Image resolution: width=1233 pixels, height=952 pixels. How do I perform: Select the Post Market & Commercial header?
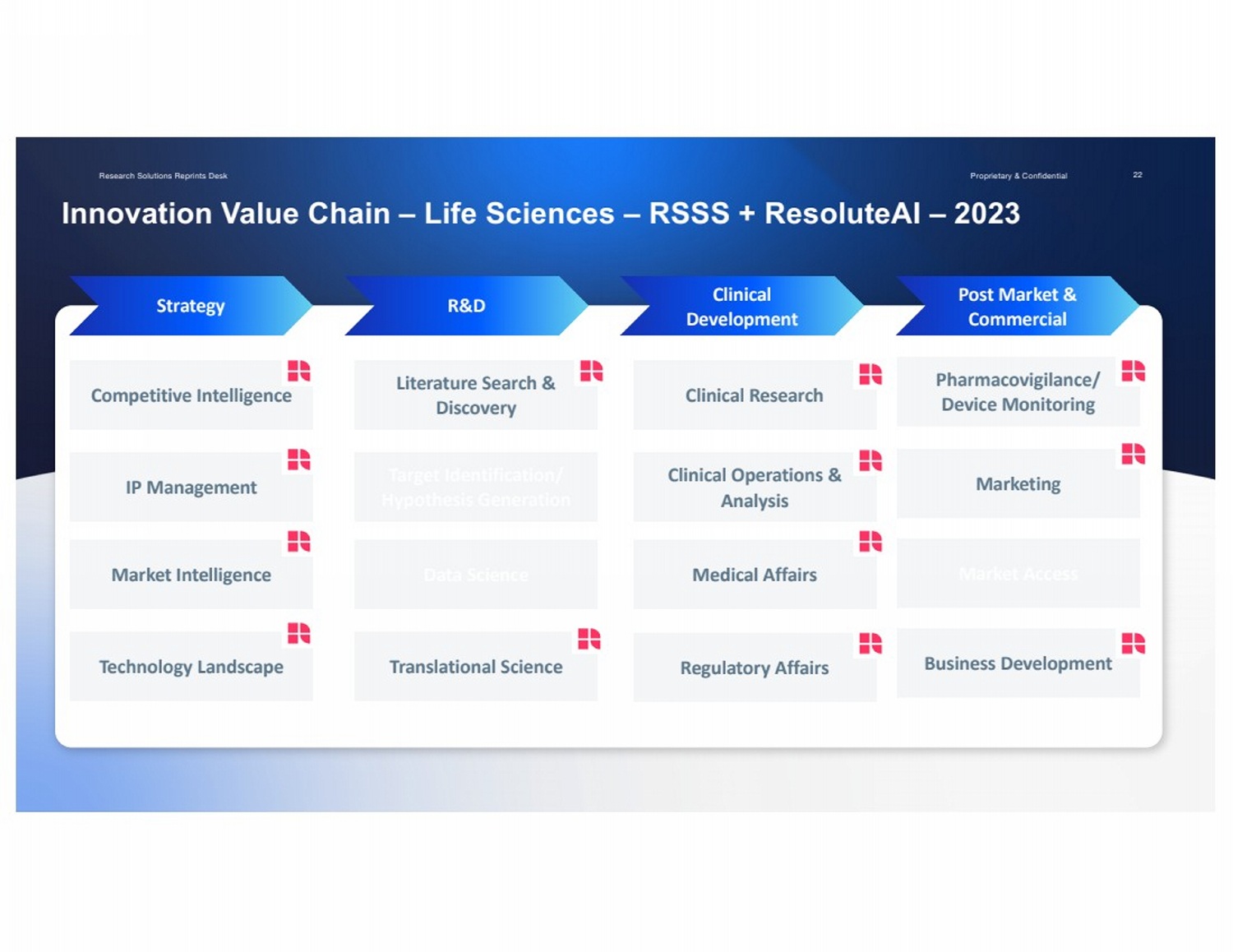point(1017,307)
